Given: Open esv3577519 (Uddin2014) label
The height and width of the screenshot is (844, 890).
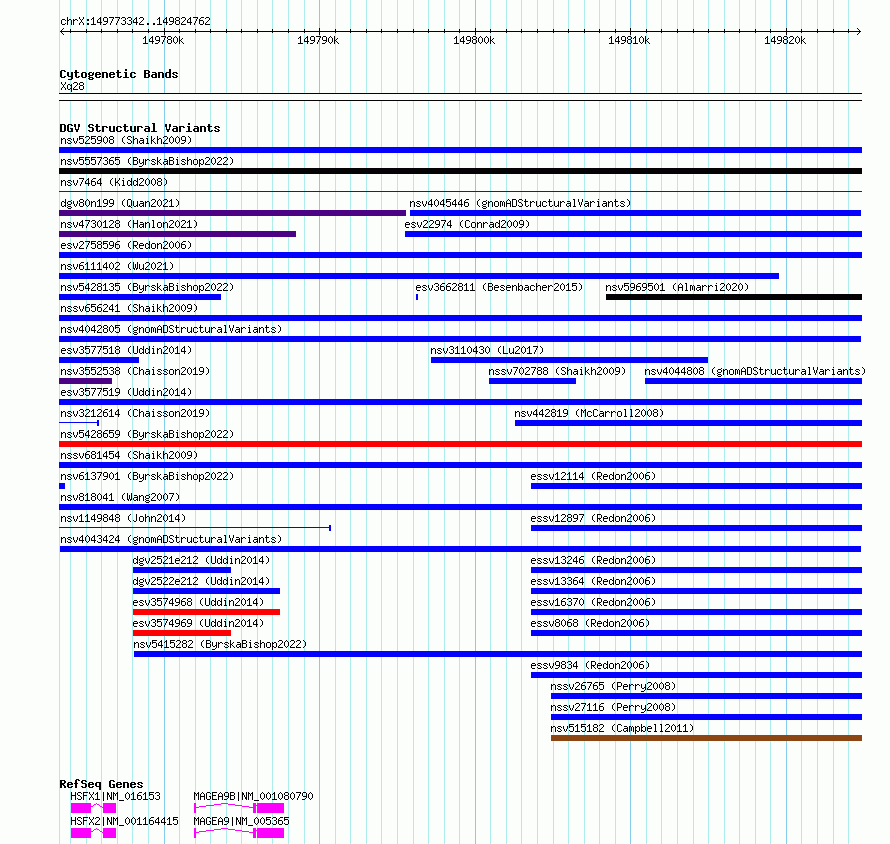Looking at the screenshot, I should [x=126, y=392].
